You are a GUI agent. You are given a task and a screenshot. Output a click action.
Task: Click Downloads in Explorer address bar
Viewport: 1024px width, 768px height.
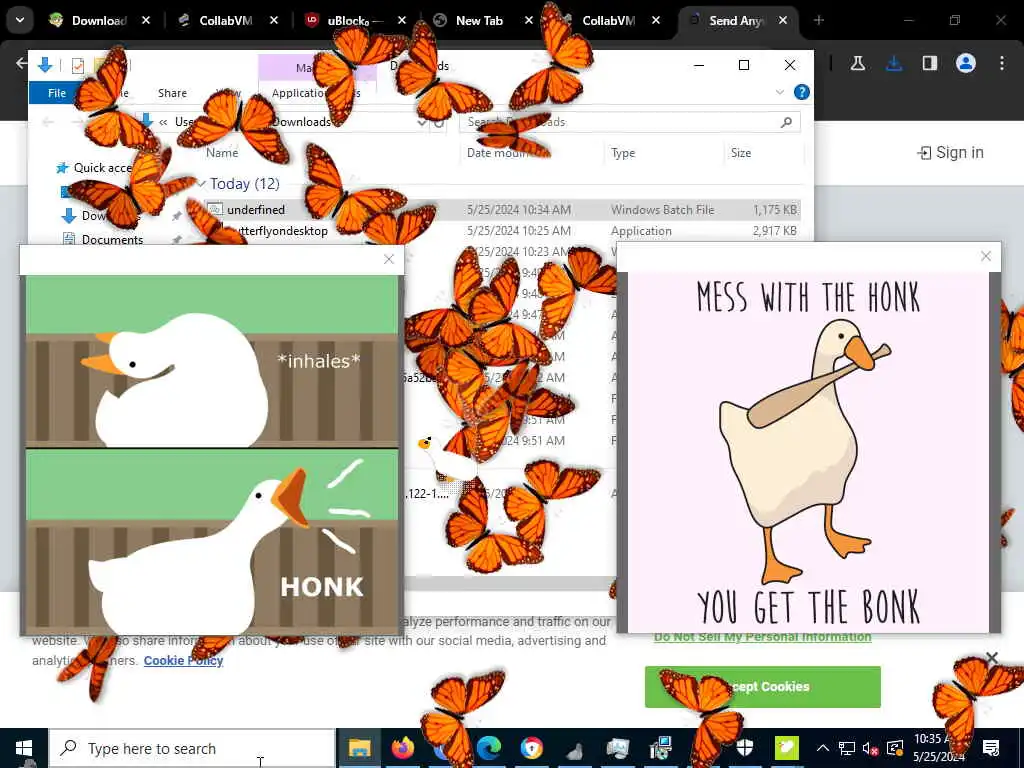[x=302, y=121]
